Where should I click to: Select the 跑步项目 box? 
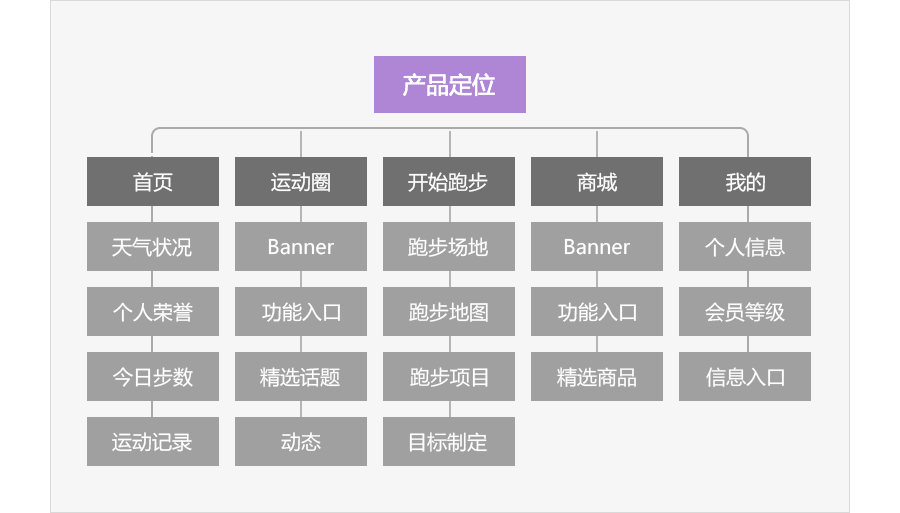click(449, 376)
